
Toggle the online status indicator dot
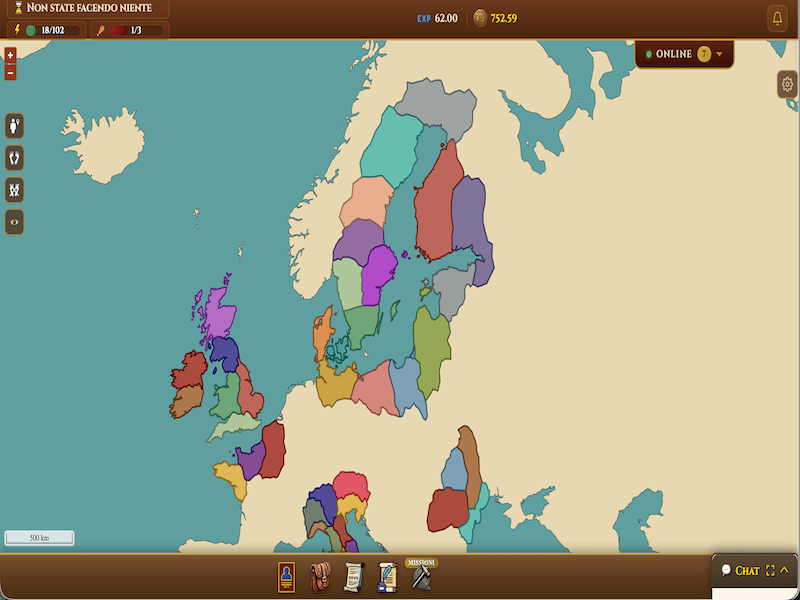[649, 53]
